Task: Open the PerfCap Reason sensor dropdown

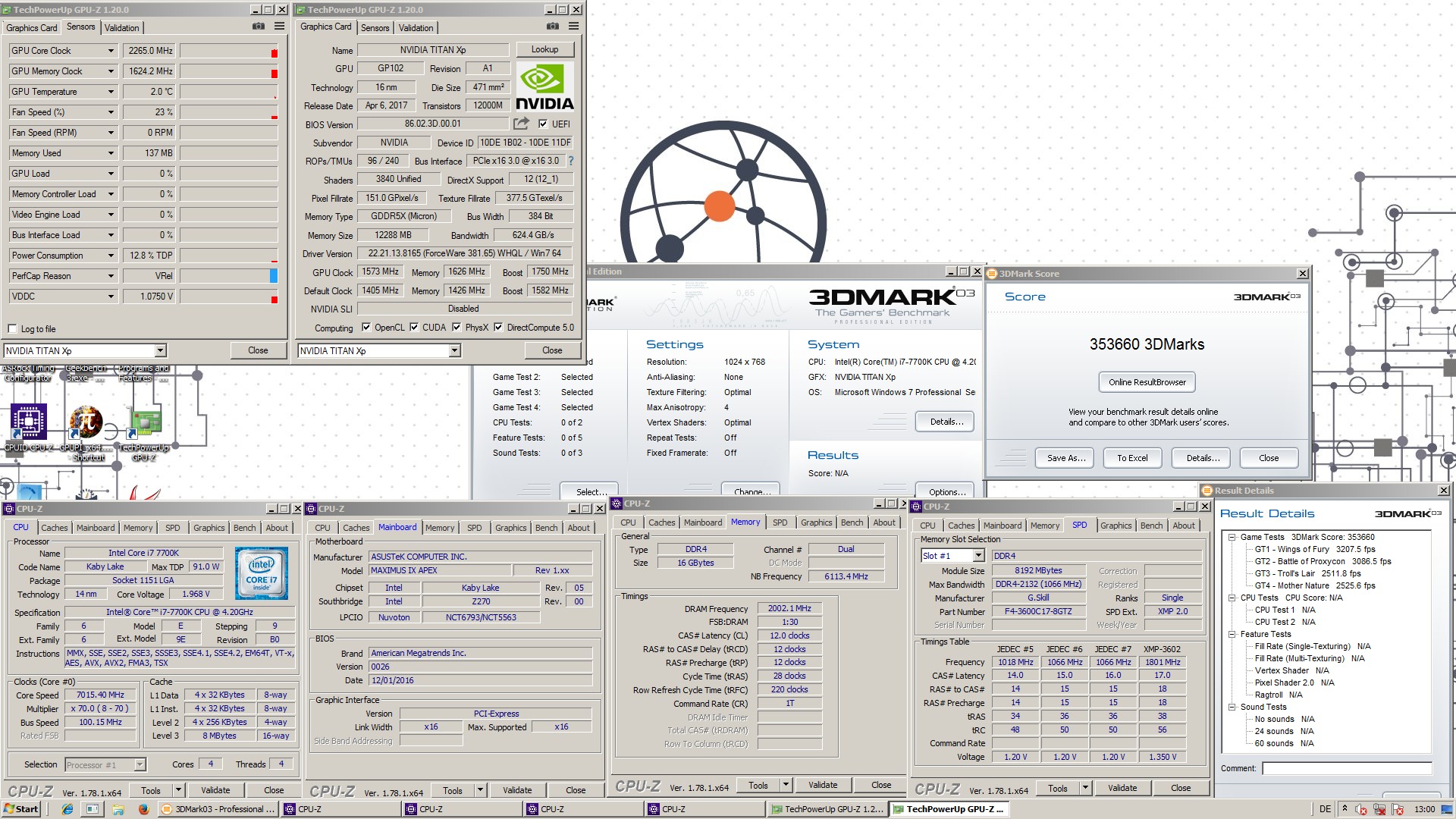Action: [x=111, y=276]
